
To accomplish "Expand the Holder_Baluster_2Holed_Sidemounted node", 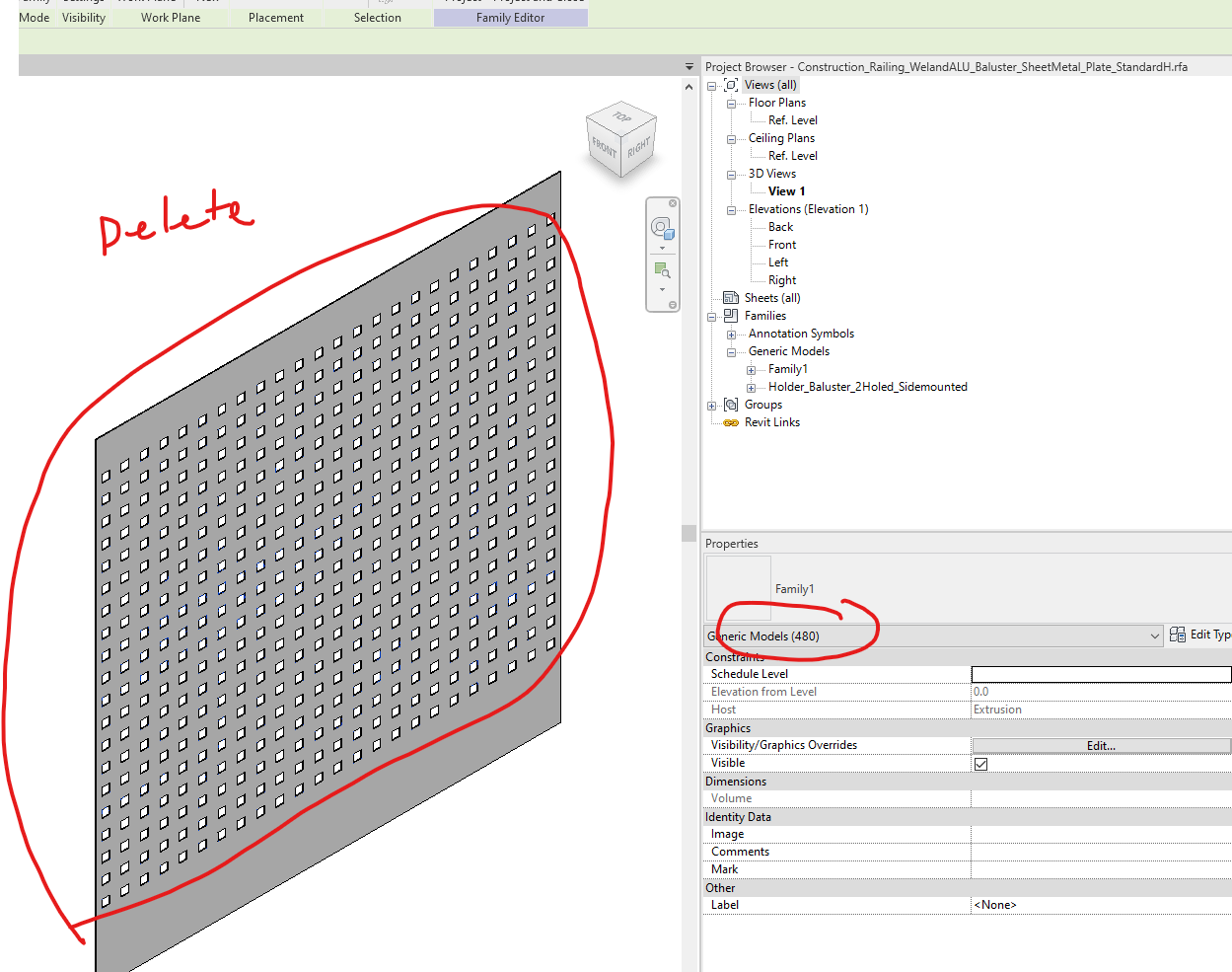I will coord(752,388).
